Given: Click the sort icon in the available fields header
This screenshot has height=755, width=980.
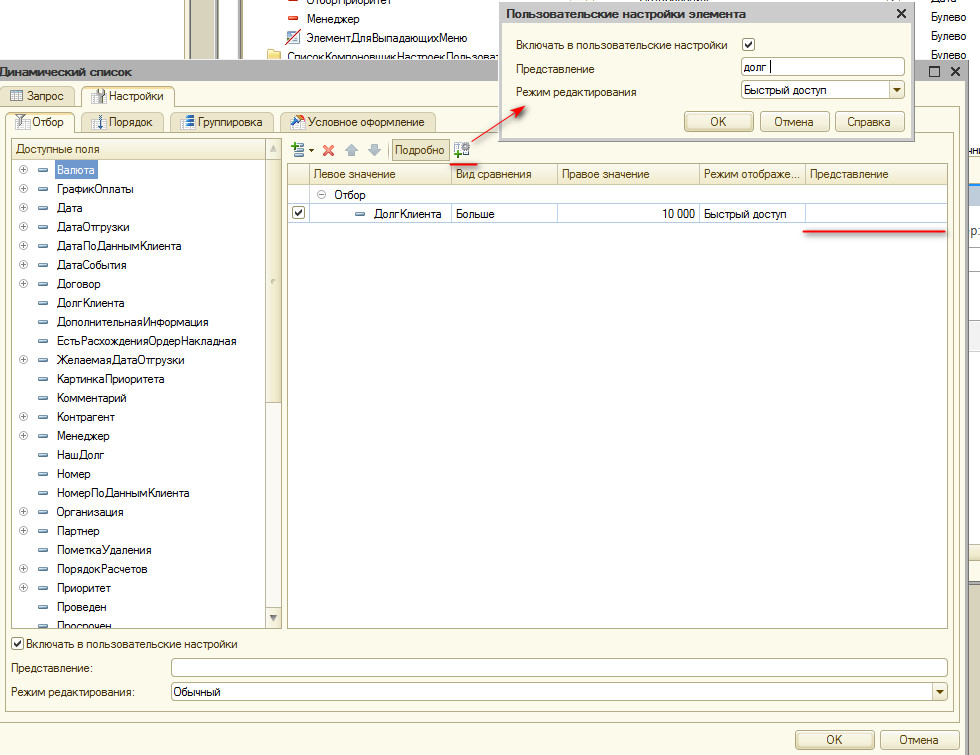Looking at the screenshot, I should pyautogui.click(x=273, y=149).
